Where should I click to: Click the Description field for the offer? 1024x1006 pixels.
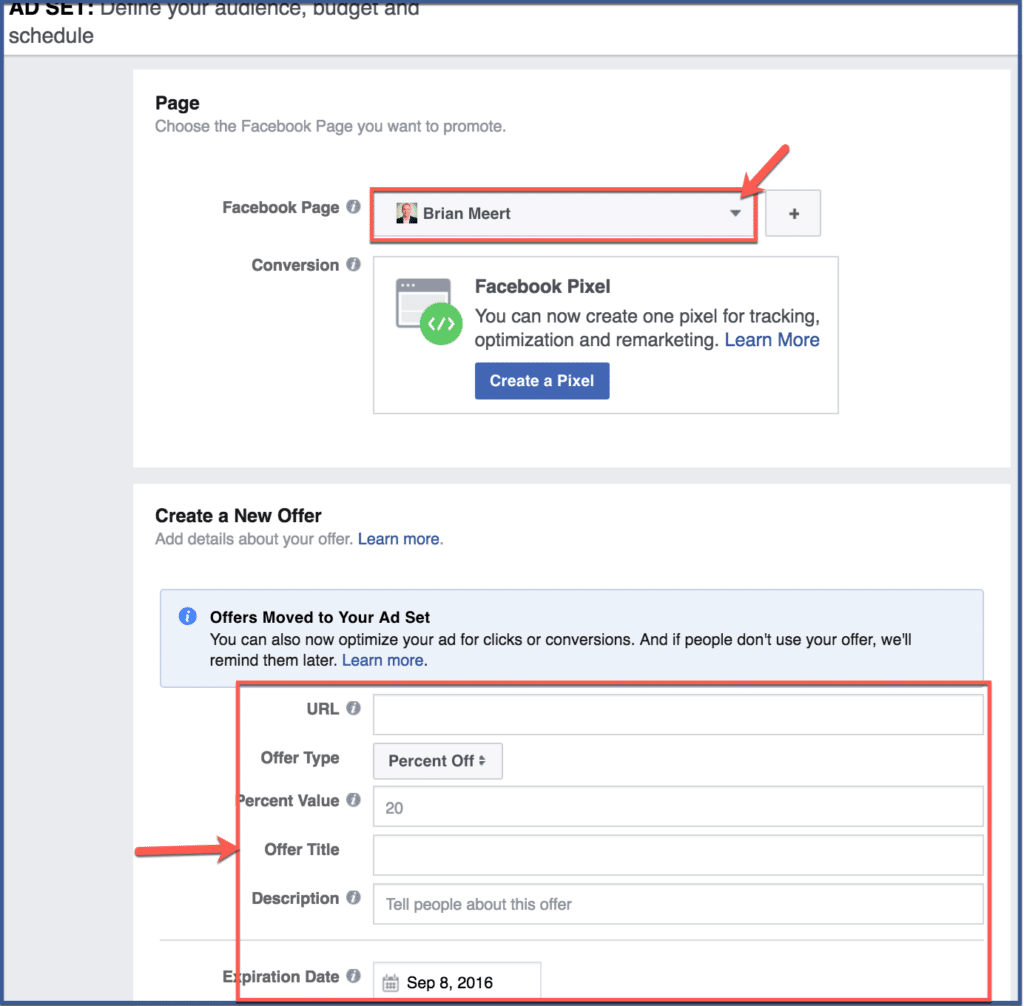point(678,904)
